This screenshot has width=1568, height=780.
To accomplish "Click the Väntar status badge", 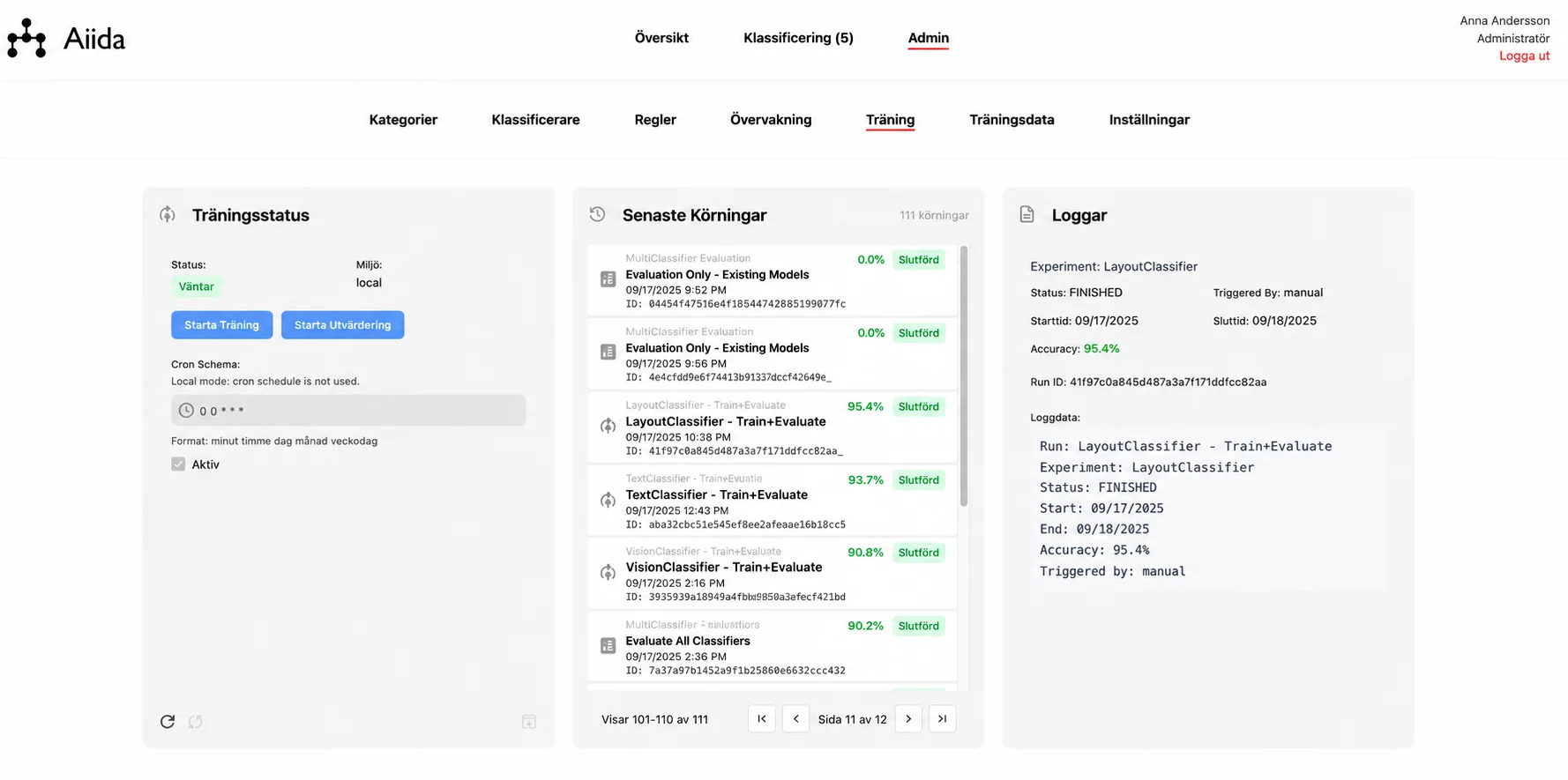I will click(x=196, y=286).
